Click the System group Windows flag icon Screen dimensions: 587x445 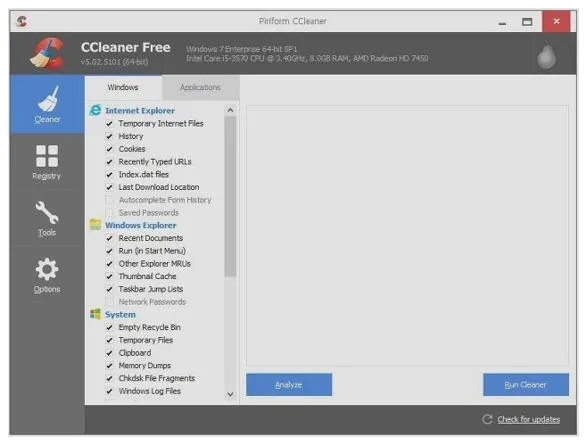click(95, 314)
